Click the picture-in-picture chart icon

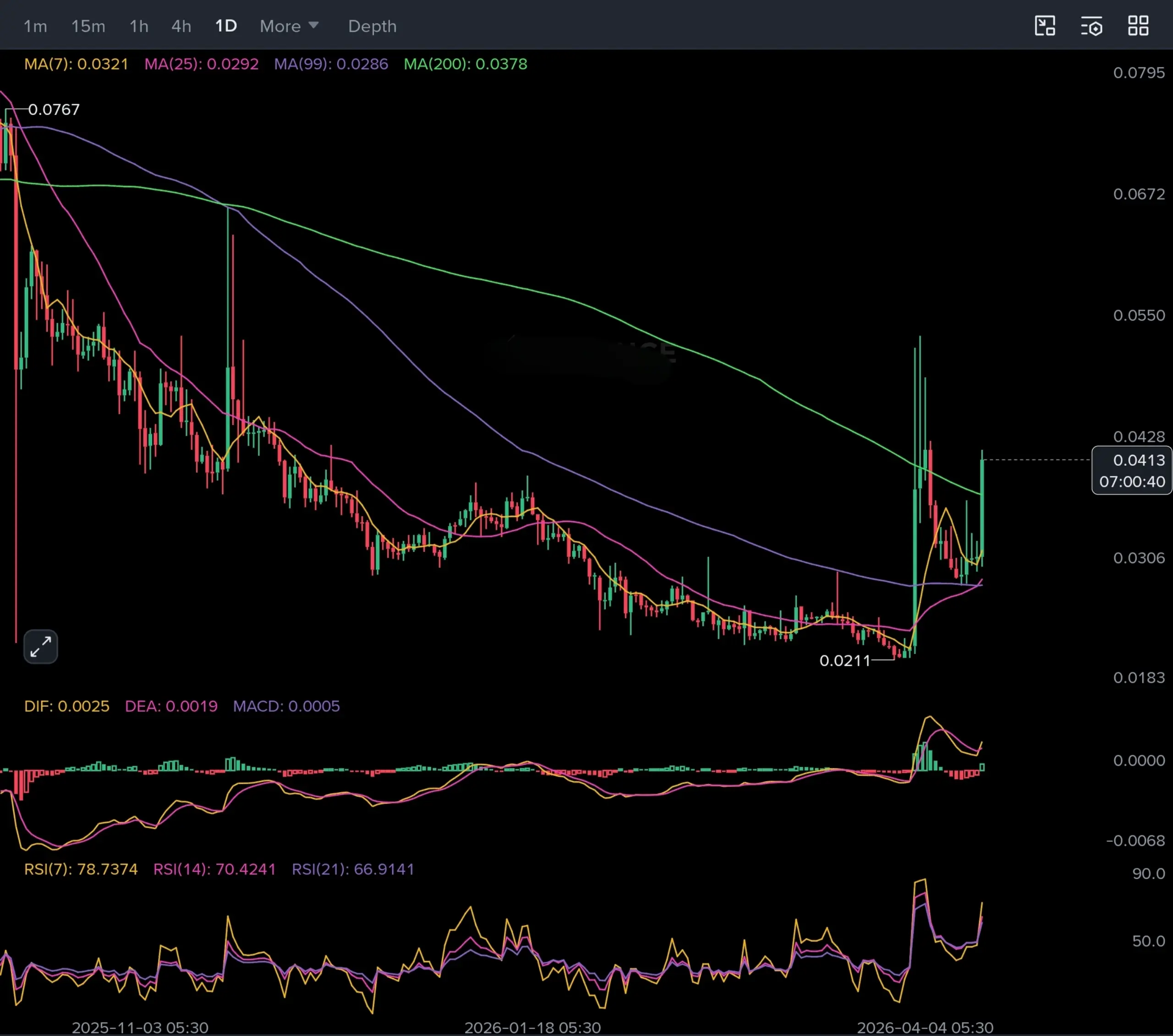pyautogui.click(x=1044, y=27)
